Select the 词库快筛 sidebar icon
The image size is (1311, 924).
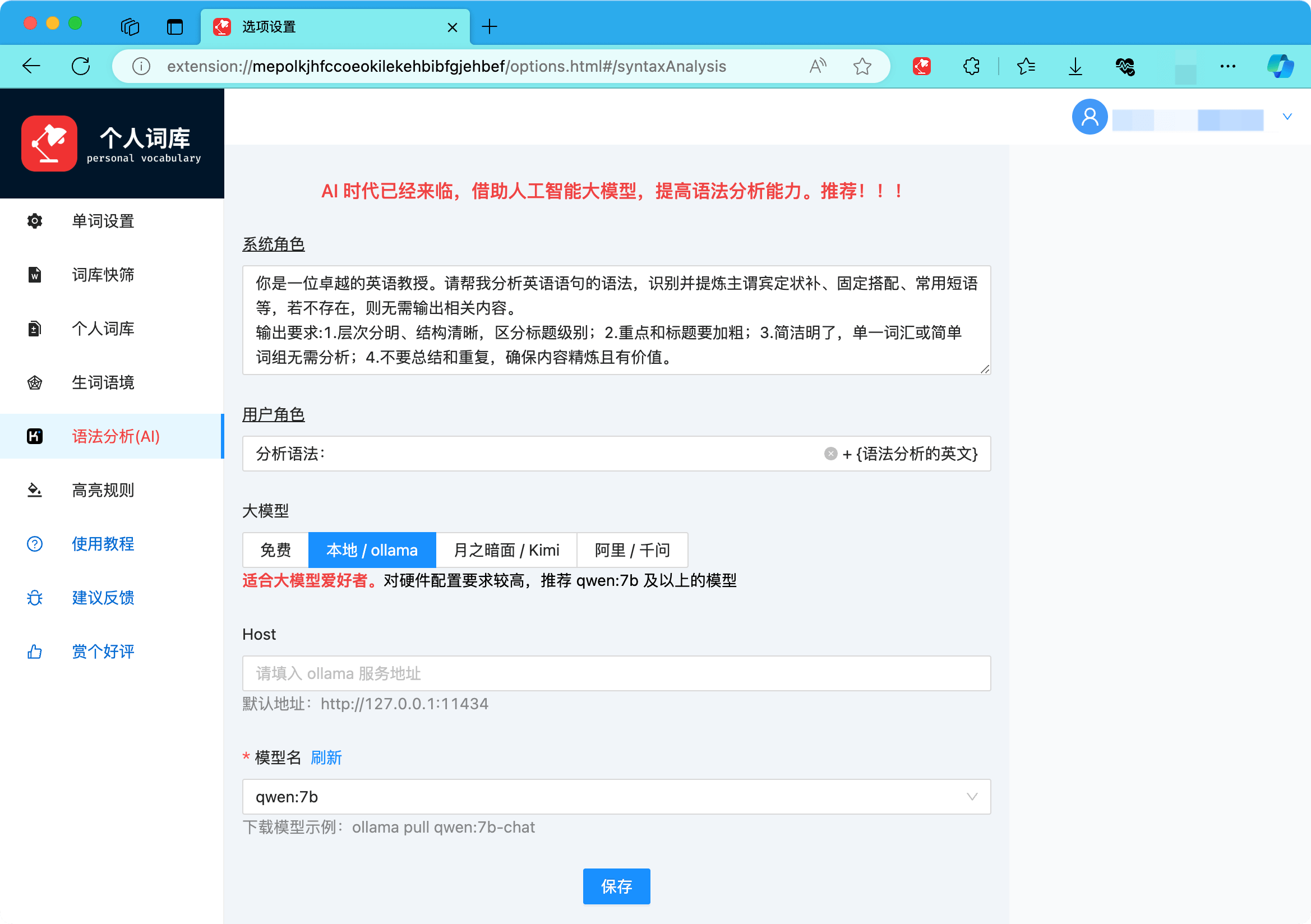[34, 275]
